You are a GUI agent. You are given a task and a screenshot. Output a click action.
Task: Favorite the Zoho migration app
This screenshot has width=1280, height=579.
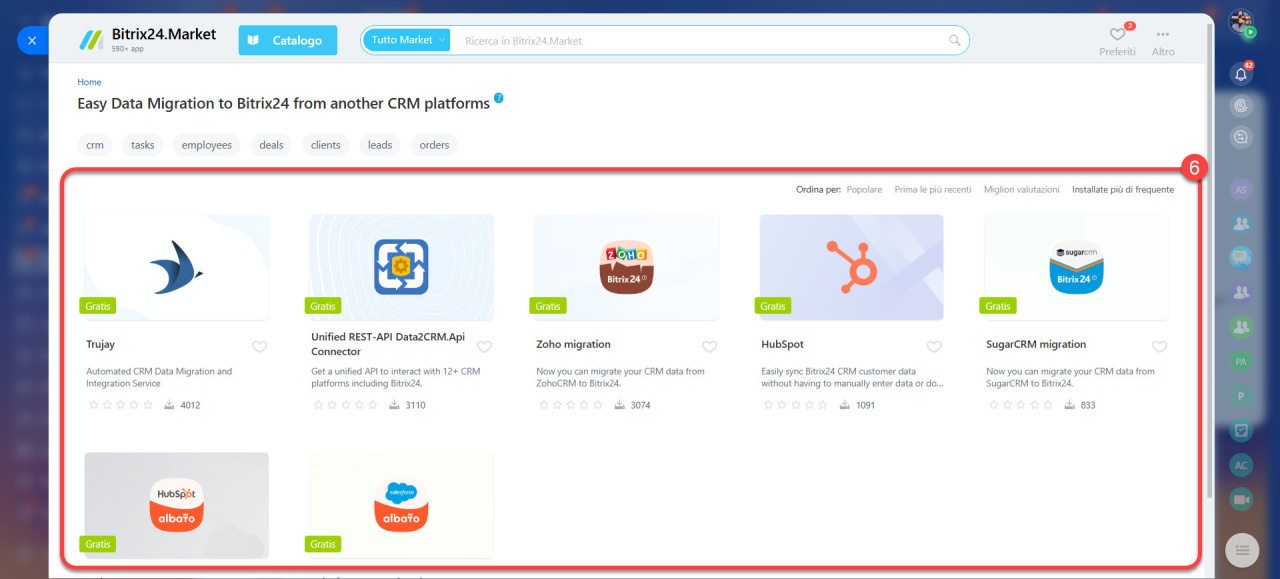click(709, 347)
